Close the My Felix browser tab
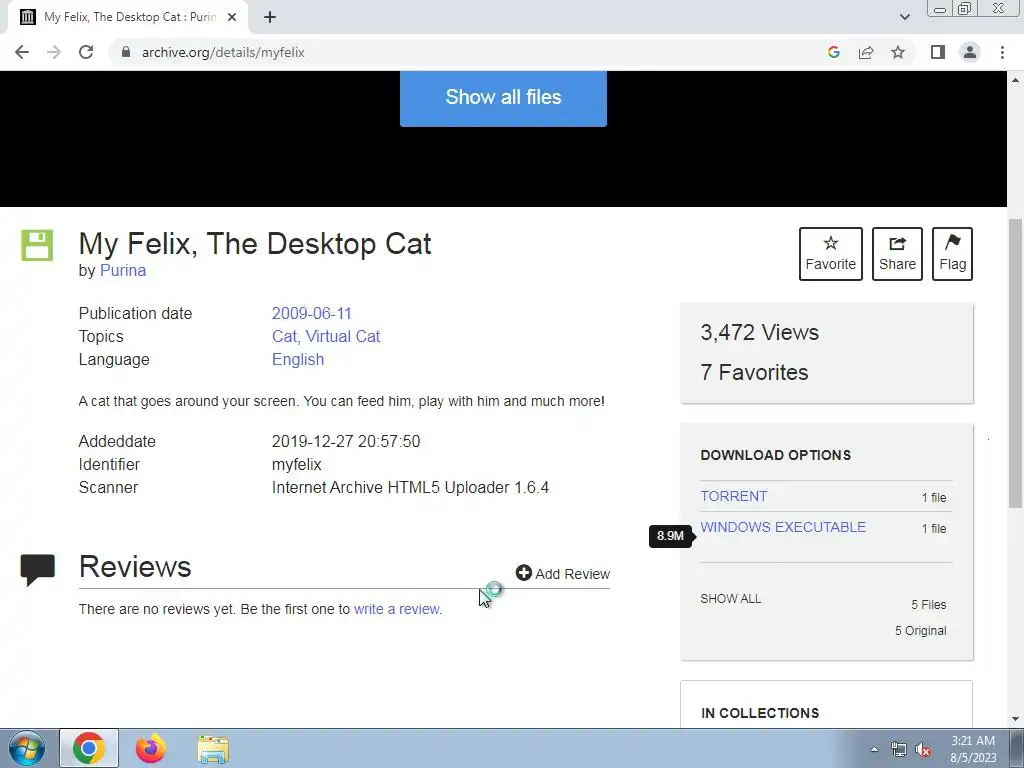This screenshot has height=768, width=1024. pyautogui.click(x=232, y=18)
